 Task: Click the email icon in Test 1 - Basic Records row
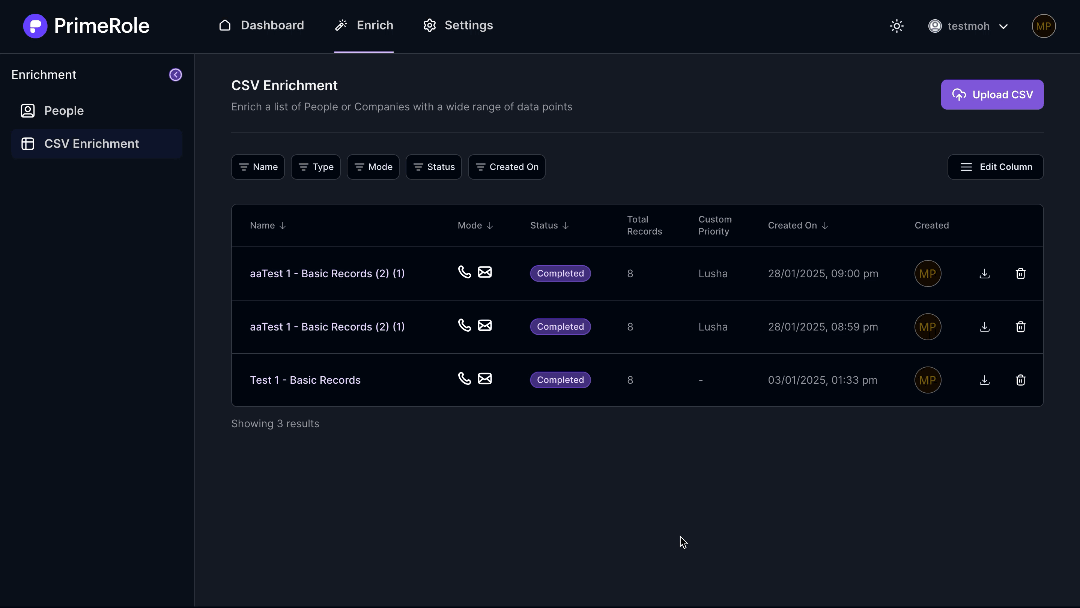pos(485,379)
